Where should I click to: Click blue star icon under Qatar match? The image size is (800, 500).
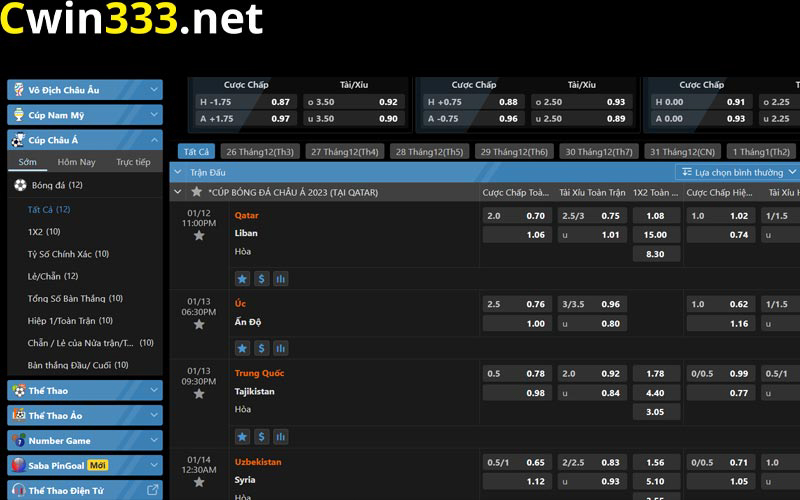click(242, 279)
